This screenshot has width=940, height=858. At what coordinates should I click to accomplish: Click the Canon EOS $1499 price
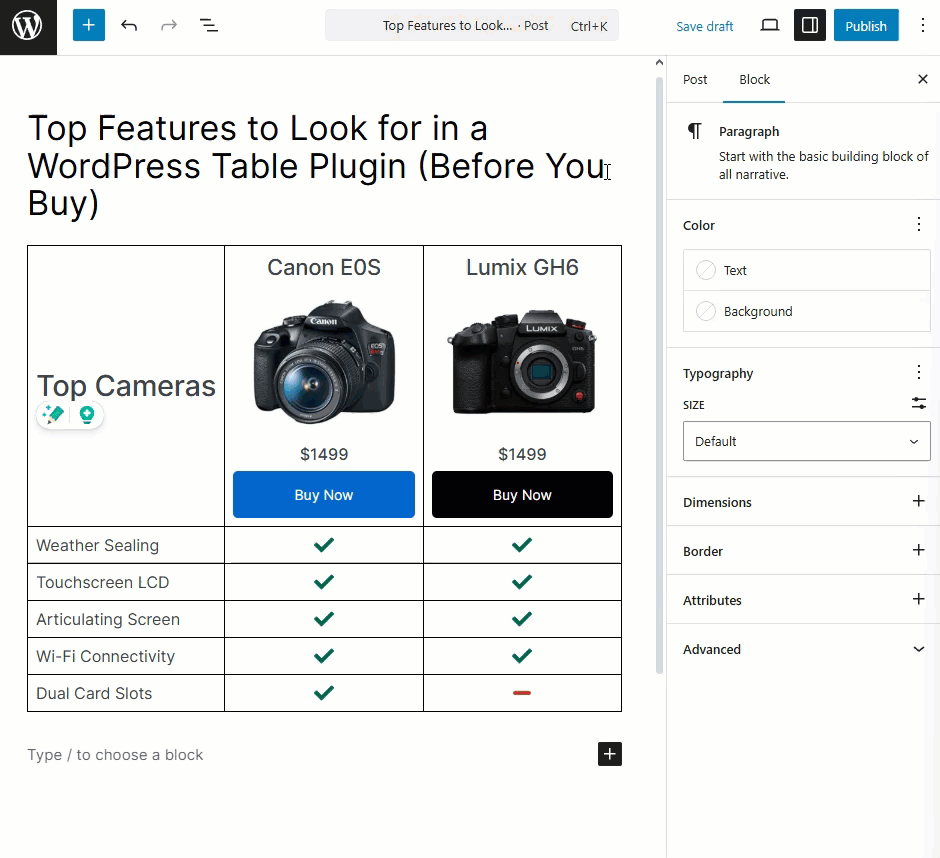pos(324,454)
